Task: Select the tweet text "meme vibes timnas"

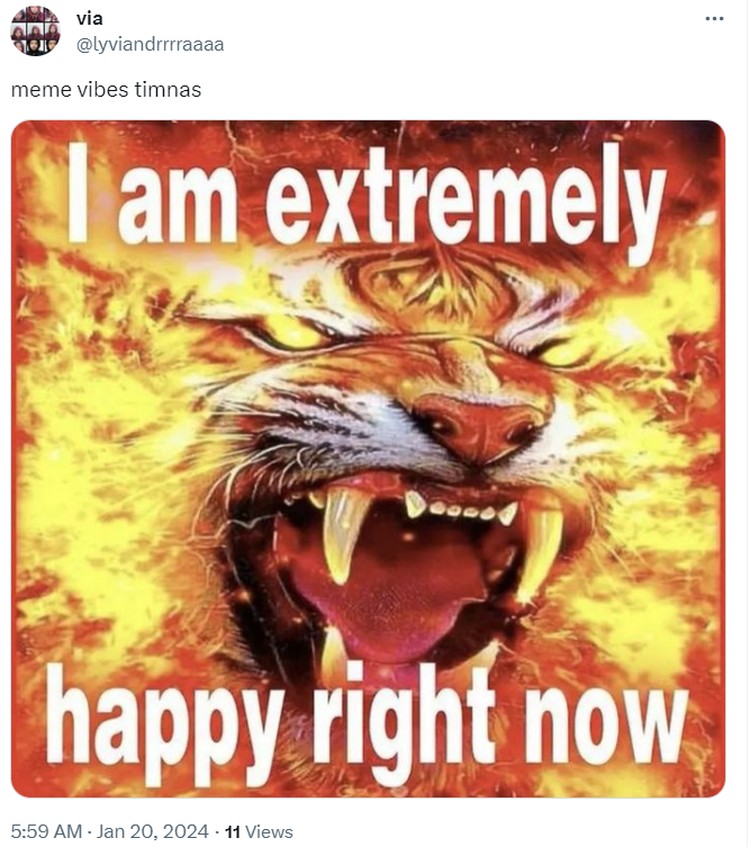Action: click(x=106, y=90)
